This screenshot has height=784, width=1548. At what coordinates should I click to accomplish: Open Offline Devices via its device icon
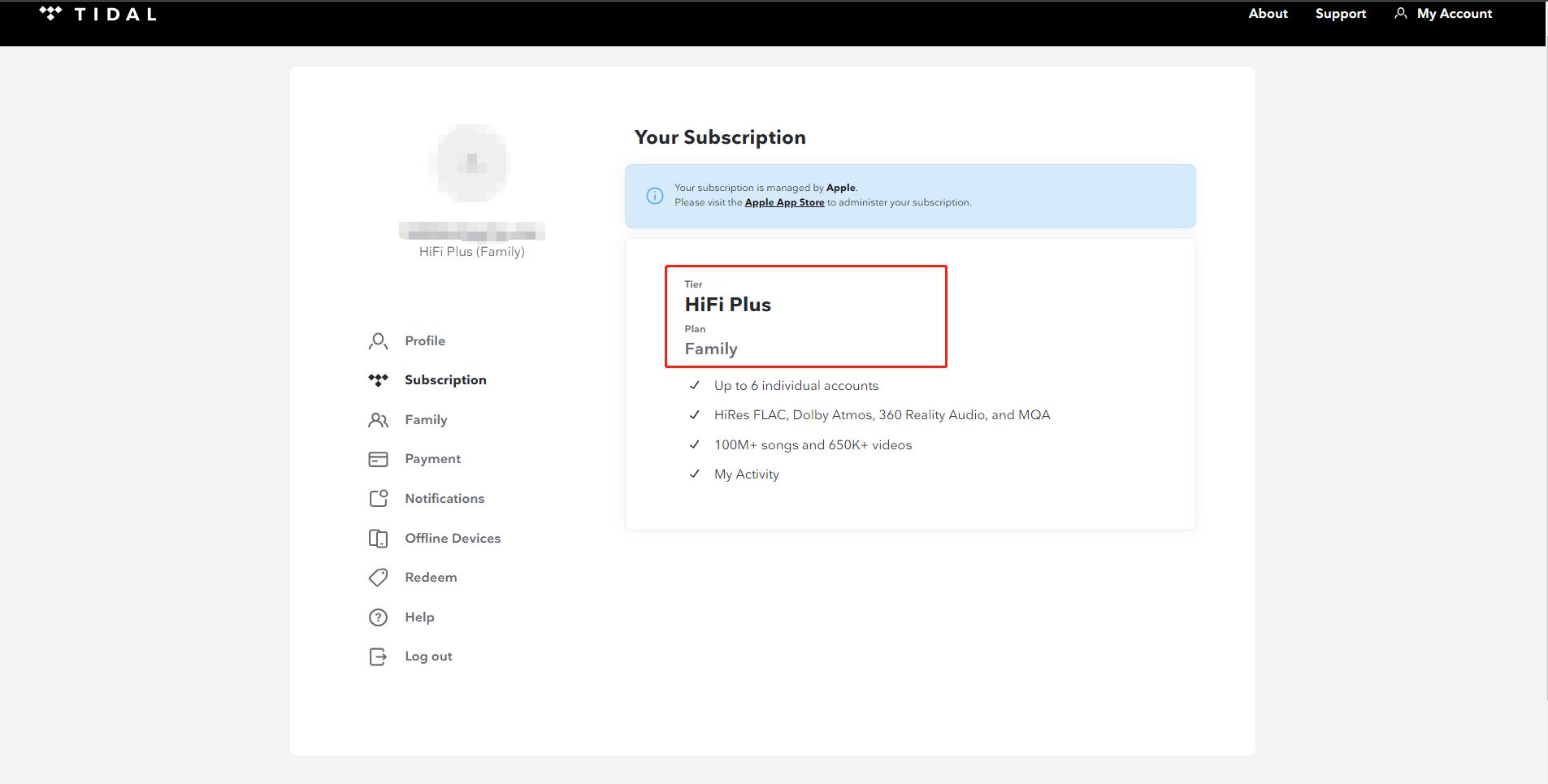378,539
